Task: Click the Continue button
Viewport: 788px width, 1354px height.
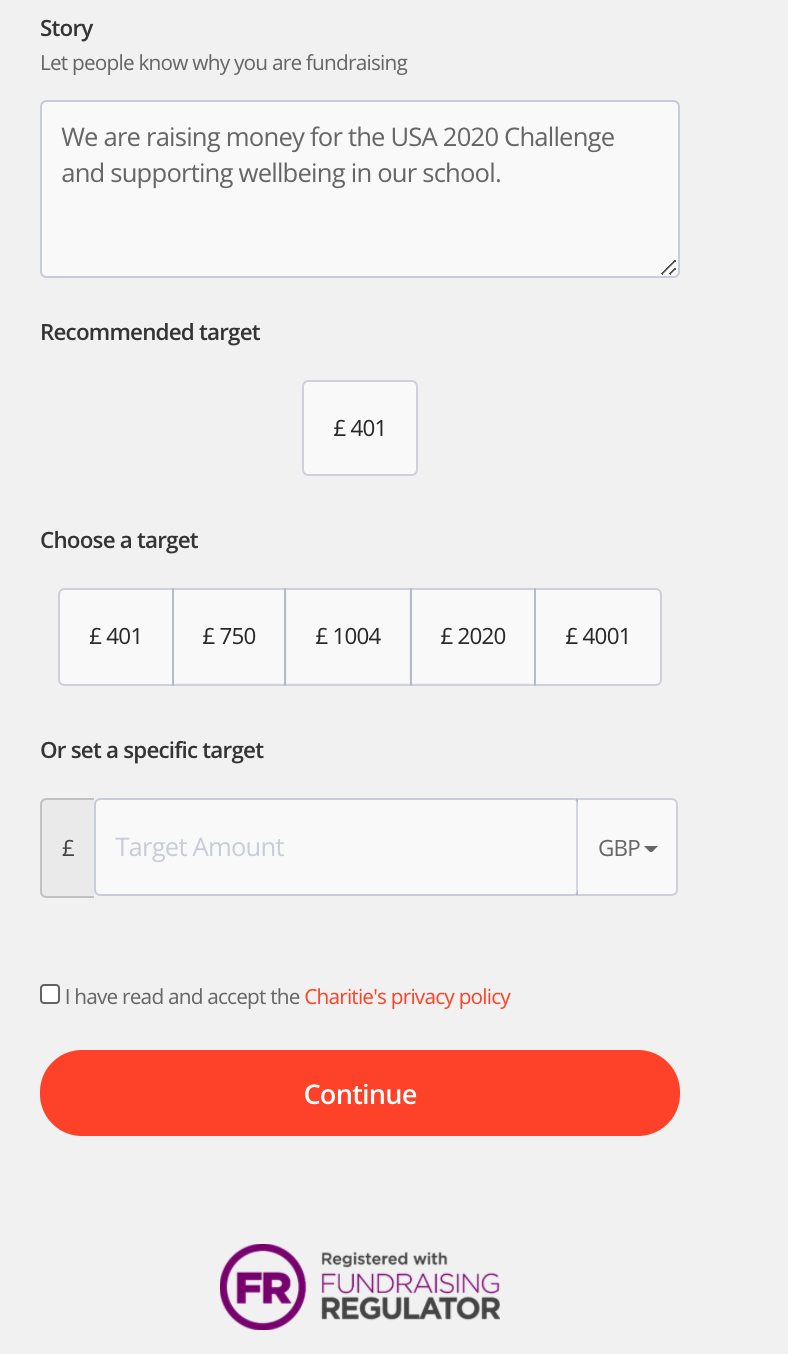Action: click(x=360, y=1093)
